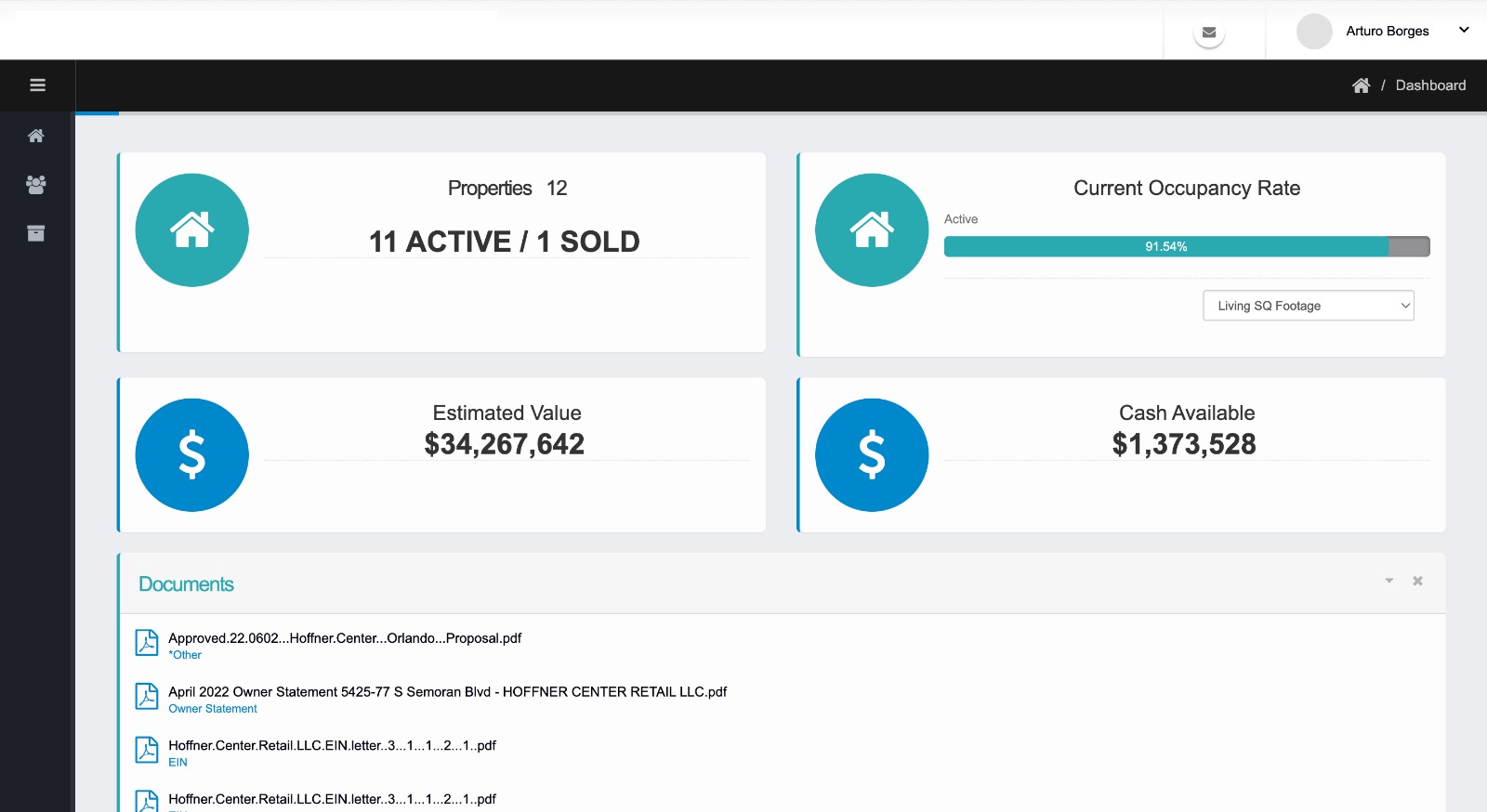Image resolution: width=1487 pixels, height=812 pixels.
Task: Click the blue Estimated Value dollar icon
Action: pyautogui.click(x=192, y=455)
